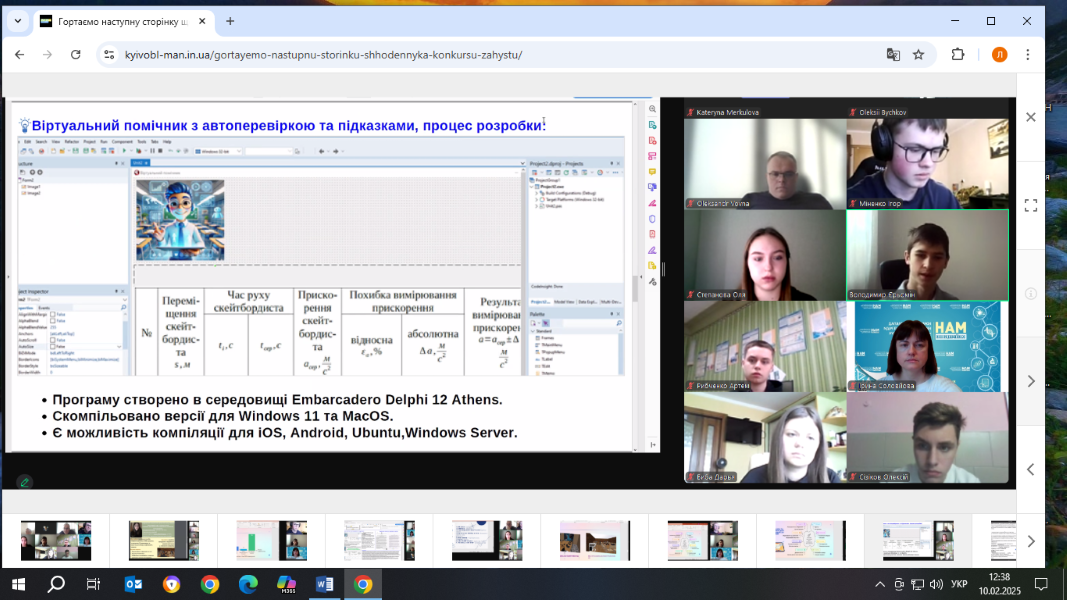Show hidden system tray icons
1067x600 pixels.
[x=880, y=584]
